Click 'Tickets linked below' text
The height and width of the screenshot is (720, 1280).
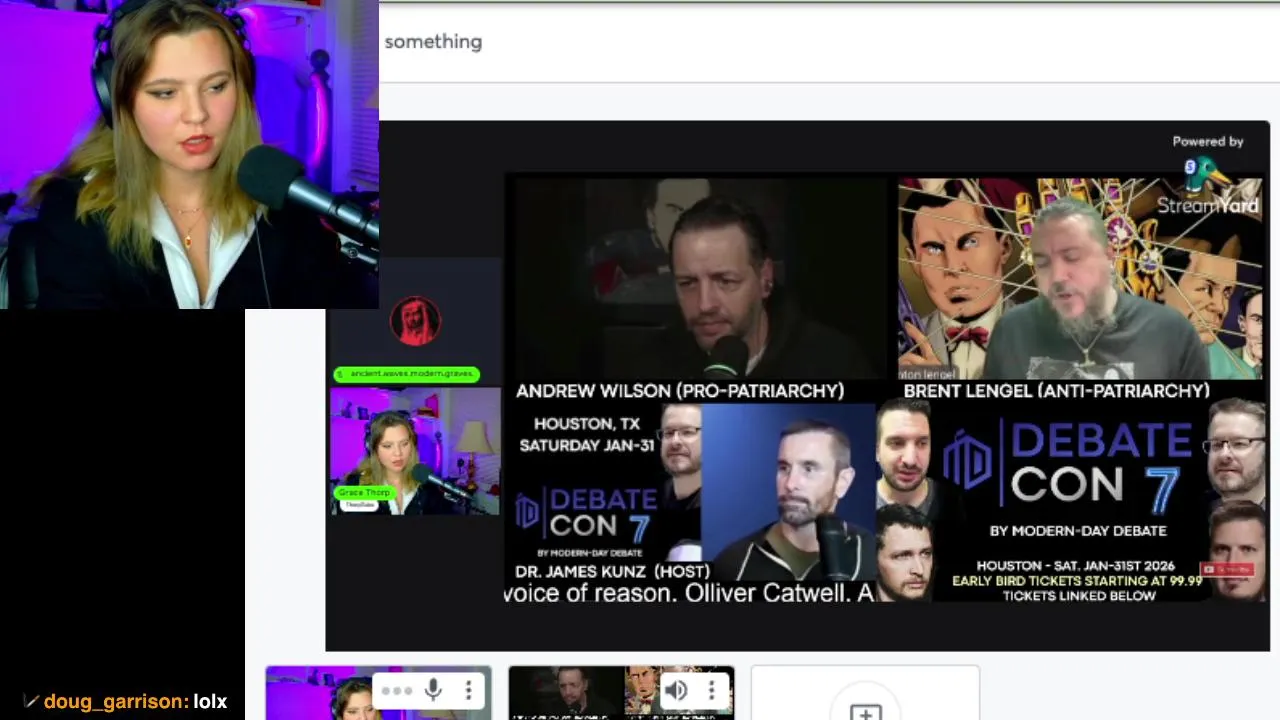[x=1079, y=596]
